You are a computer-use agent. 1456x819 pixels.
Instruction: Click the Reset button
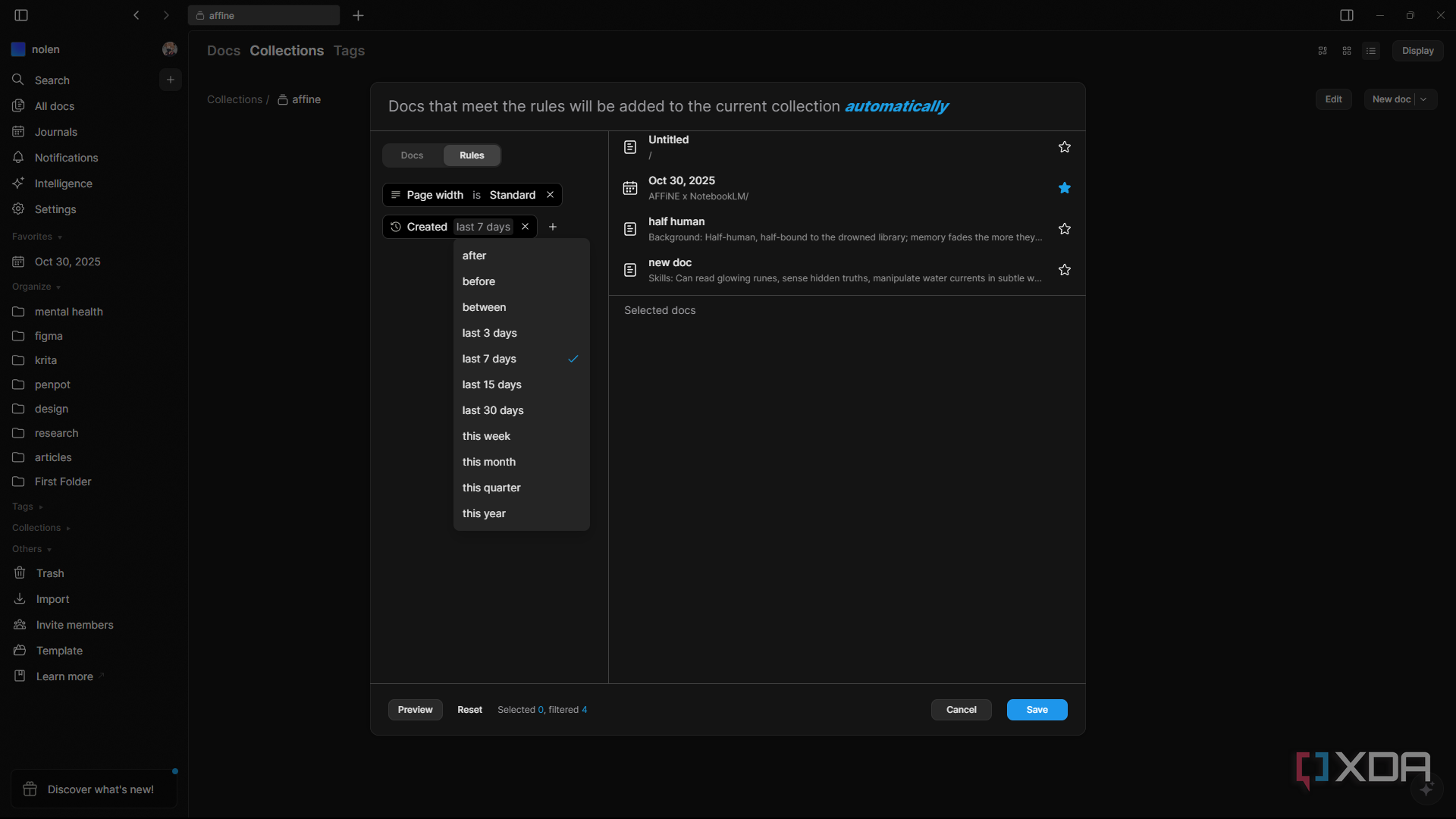(x=470, y=710)
